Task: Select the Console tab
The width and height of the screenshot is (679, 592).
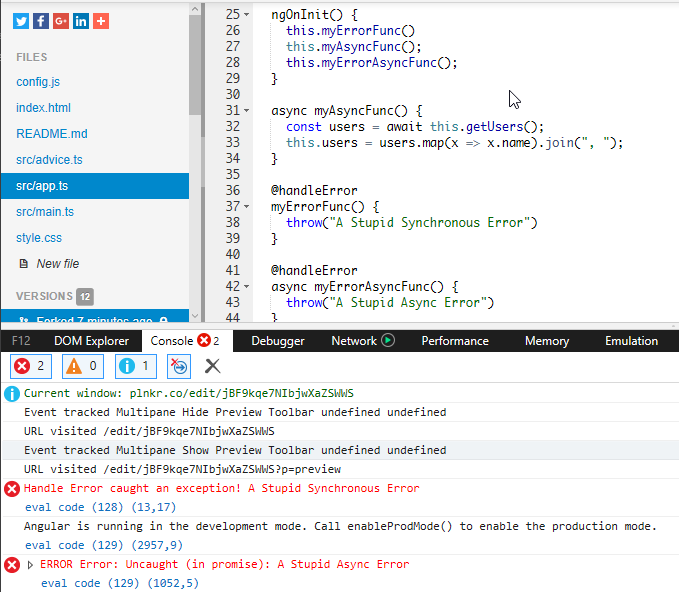Action: (x=187, y=341)
